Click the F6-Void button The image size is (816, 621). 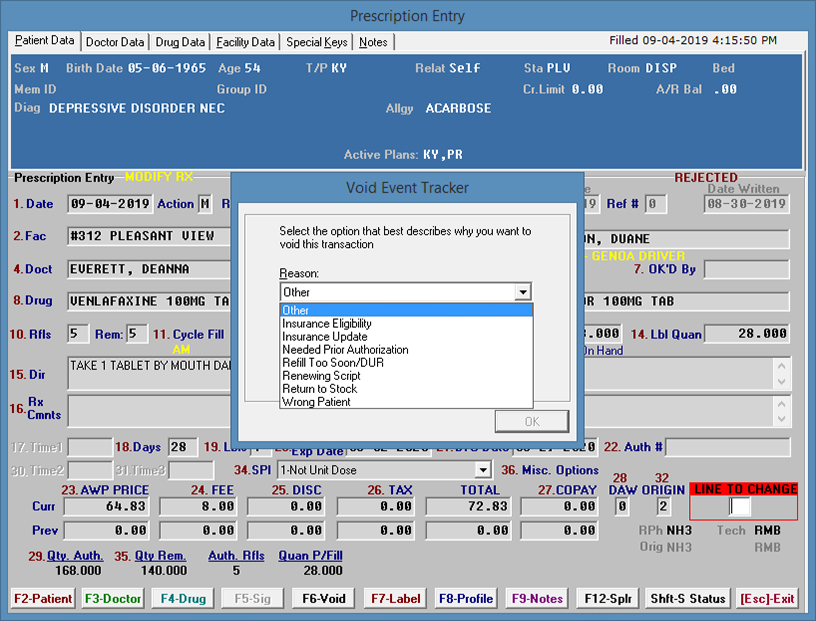323,599
